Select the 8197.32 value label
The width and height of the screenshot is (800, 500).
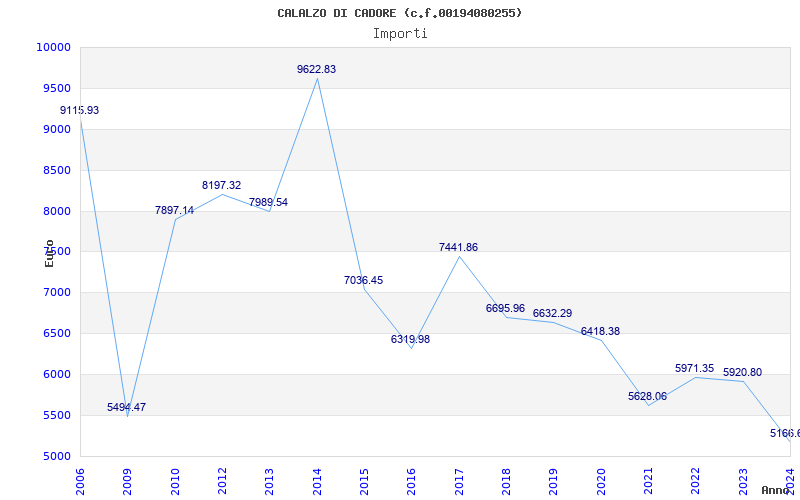tap(221, 185)
